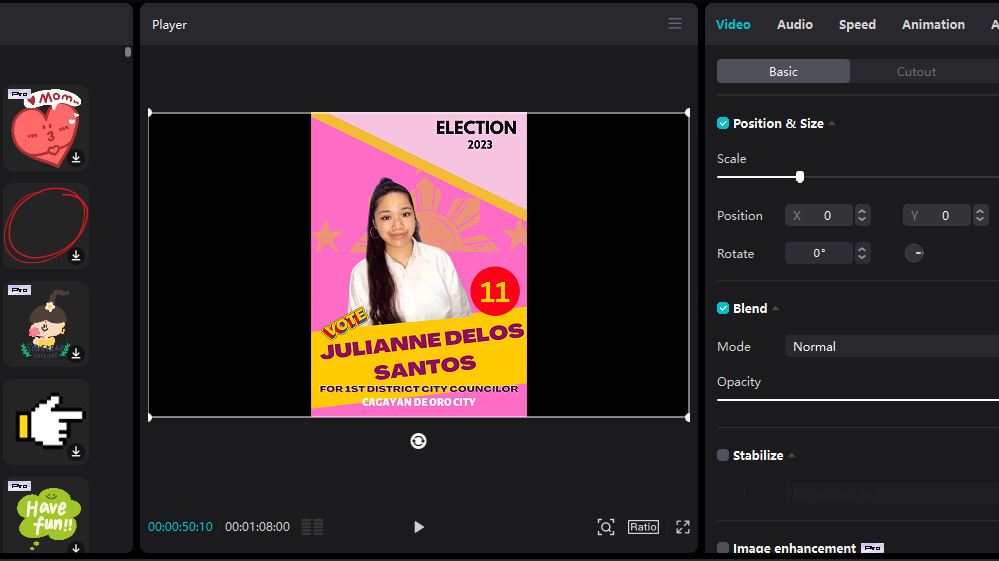Click the sticker panel scrollbar
Image resolution: width=999 pixels, height=561 pixels.
(x=128, y=52)
